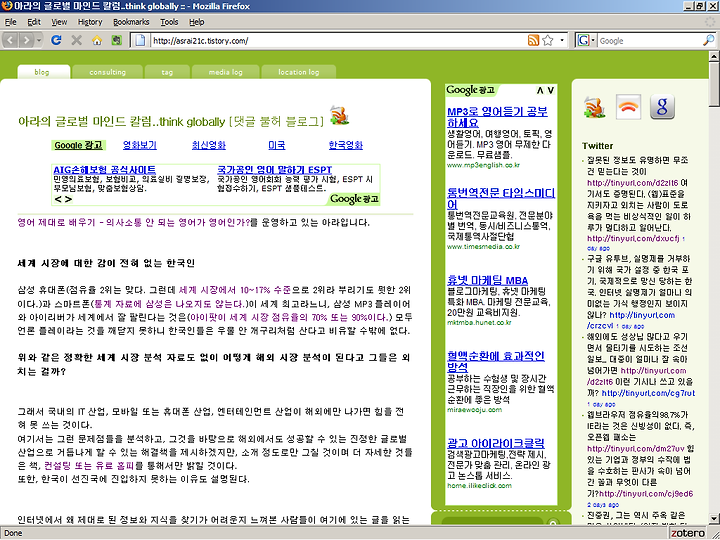
Task: Open the tinyurl.com/dxucfj Twitter link
Action: coord(633,239)
